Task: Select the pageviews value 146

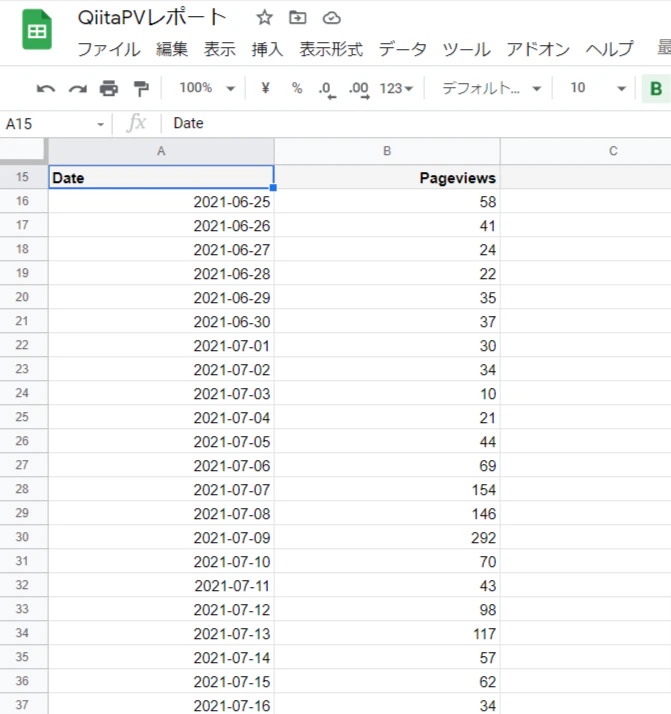Action: coord(387,513)
